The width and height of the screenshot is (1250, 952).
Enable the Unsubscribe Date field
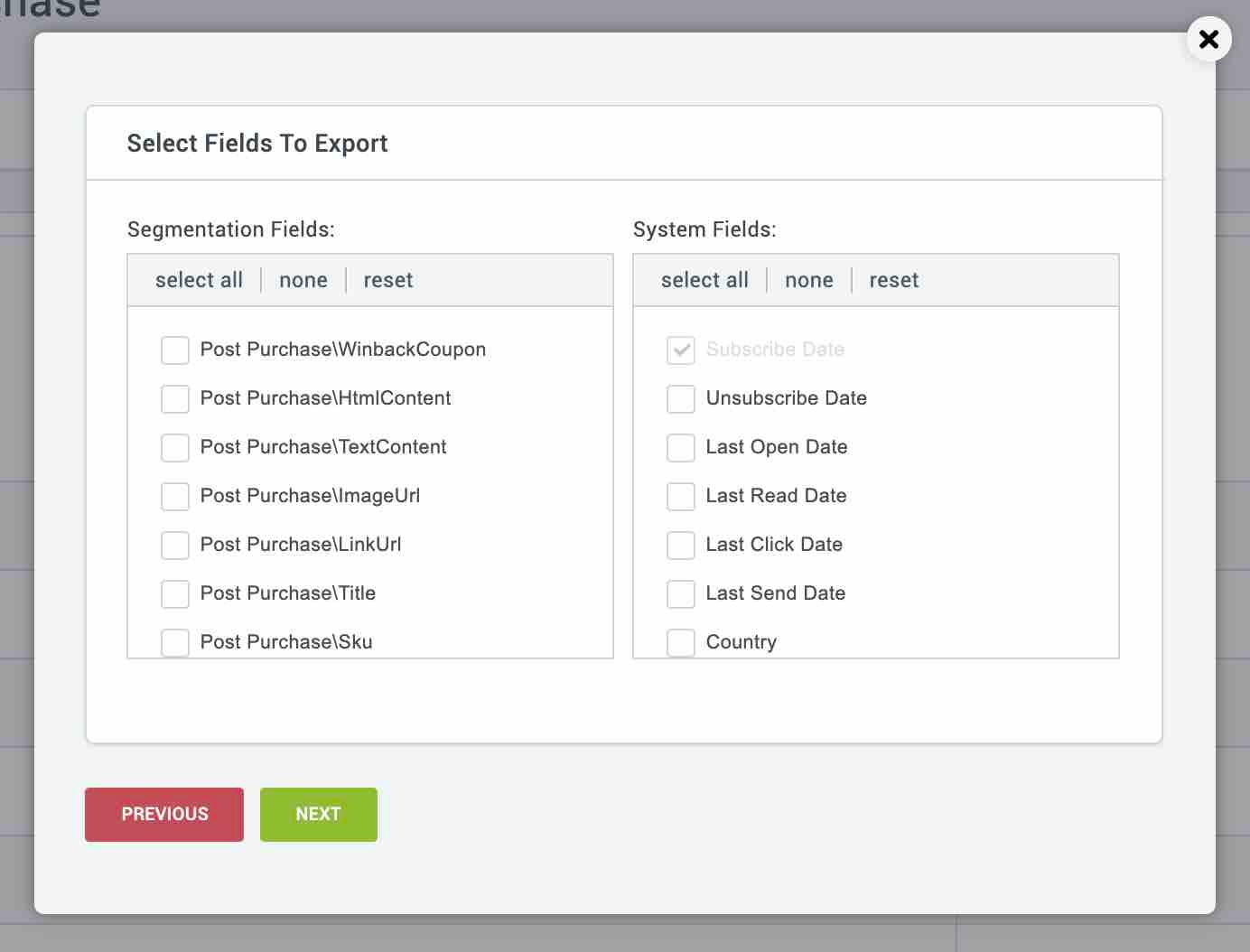[681, 399]
